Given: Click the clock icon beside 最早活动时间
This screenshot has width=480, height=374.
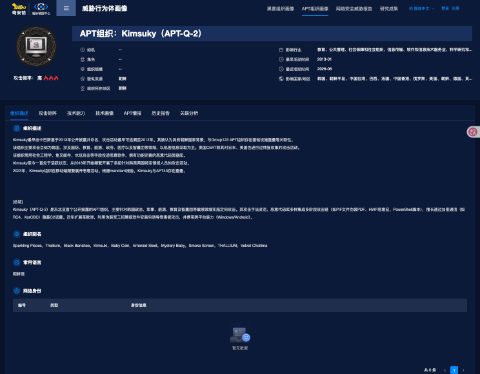Looking at the screenshot, I should click(x=281, y=59).
